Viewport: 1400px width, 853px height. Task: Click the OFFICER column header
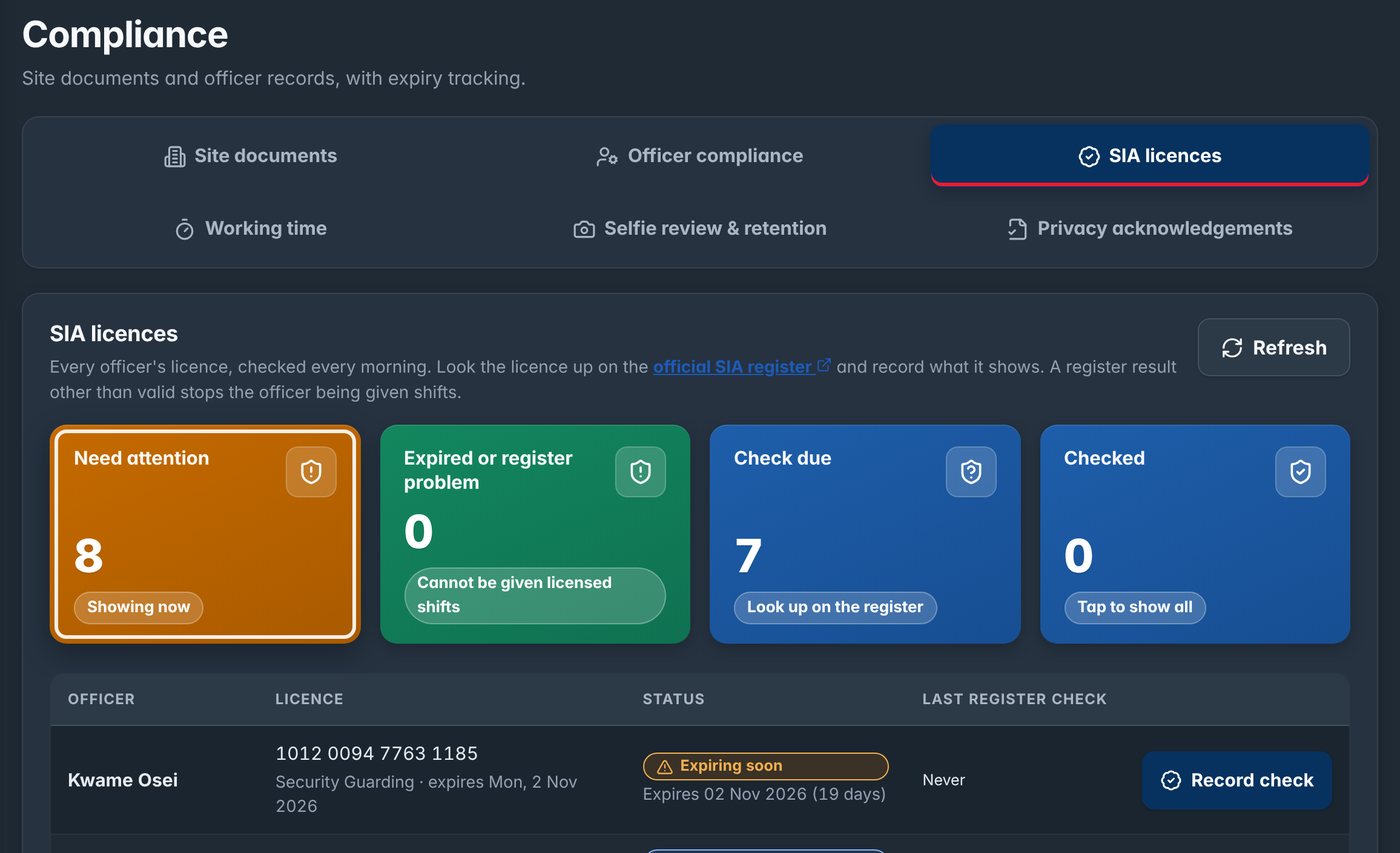101,699
